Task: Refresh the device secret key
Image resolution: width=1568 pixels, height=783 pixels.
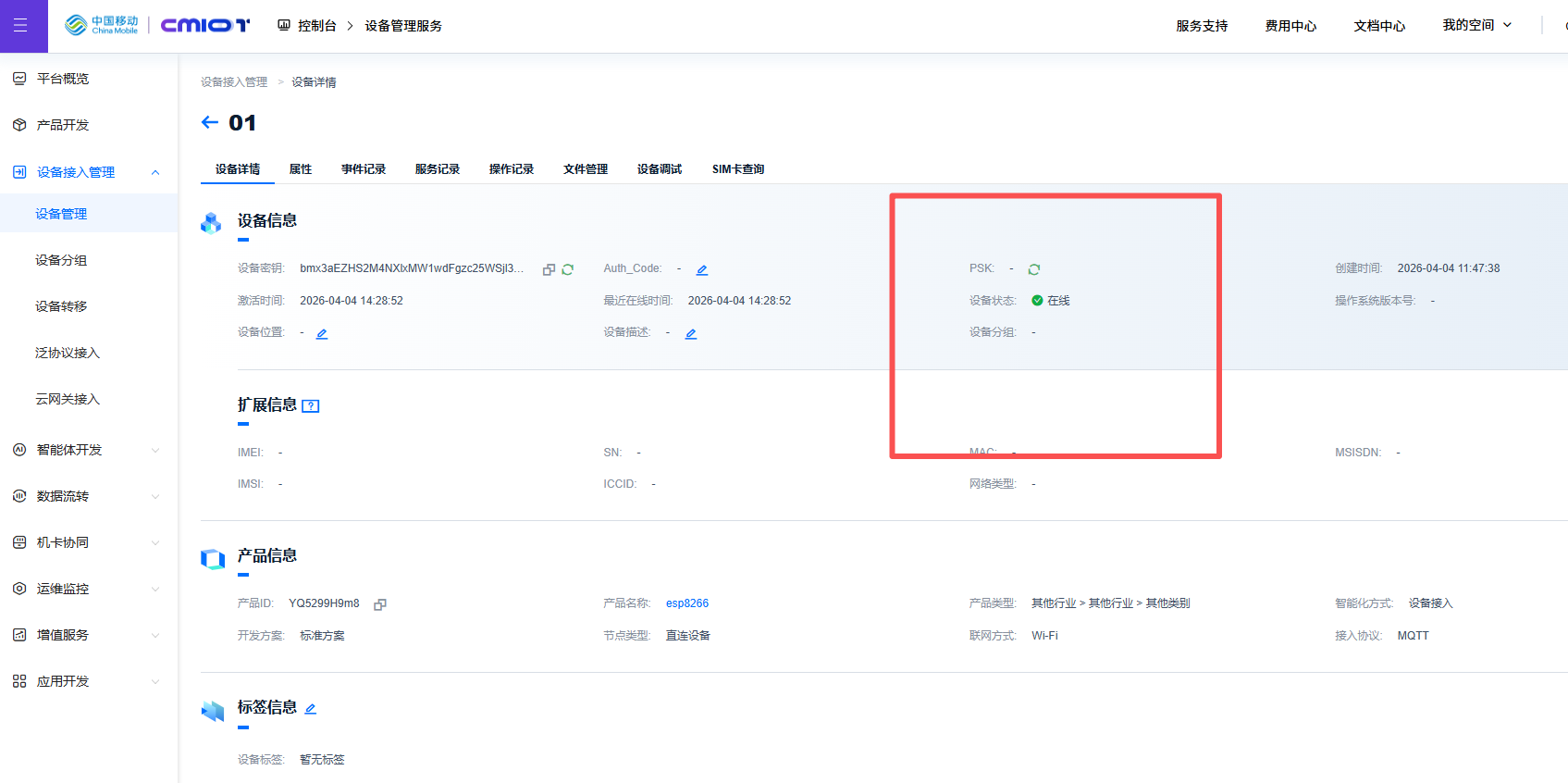Action: [568, 269]
